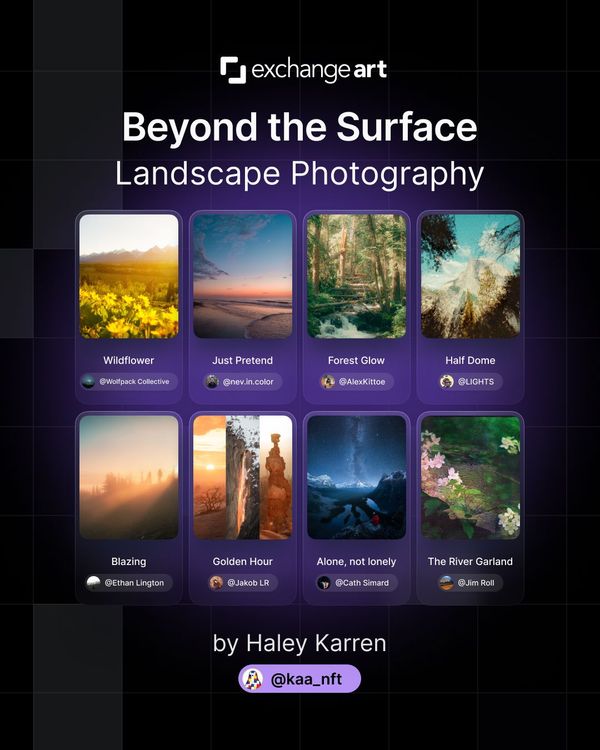Click the @Wolfpack Collective artist tag

click(x=129, y=382)
